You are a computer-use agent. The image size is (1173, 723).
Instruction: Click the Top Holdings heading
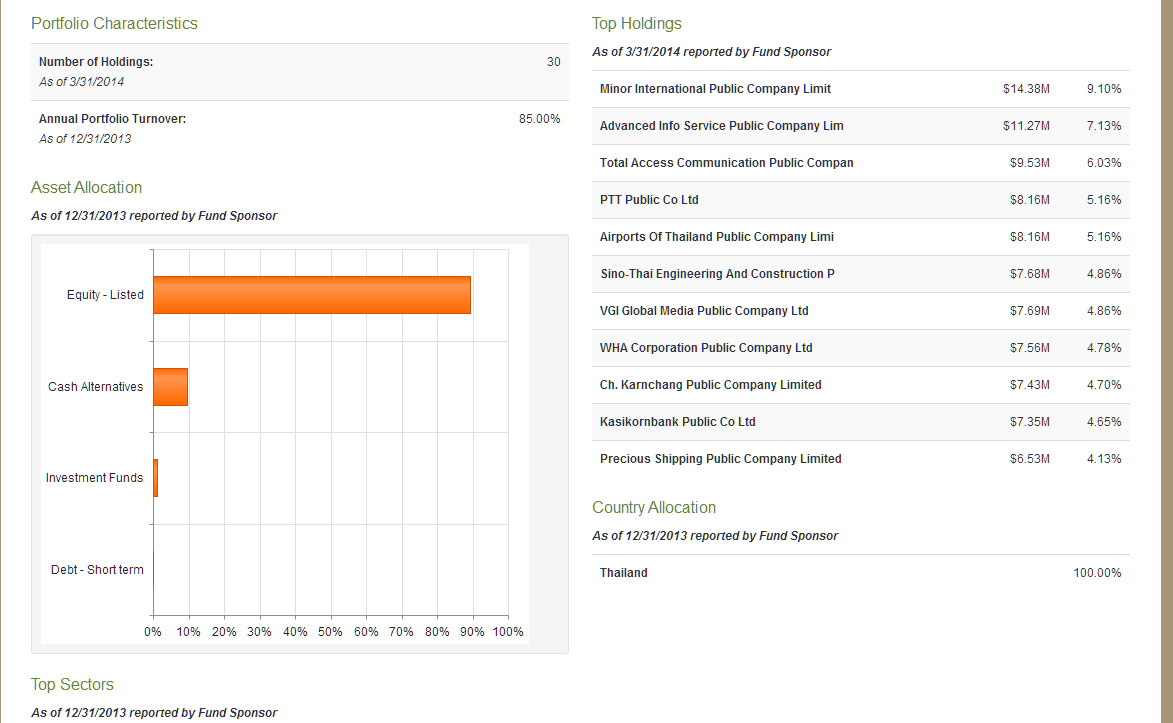(x=637, y=24)
